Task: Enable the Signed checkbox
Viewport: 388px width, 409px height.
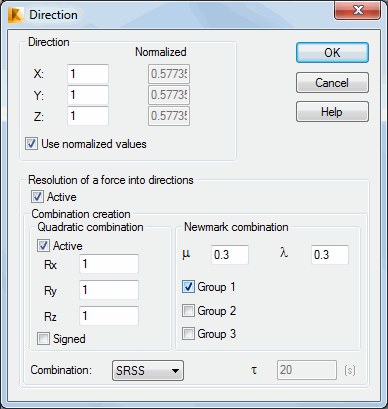Action: (x=43, y=339)
